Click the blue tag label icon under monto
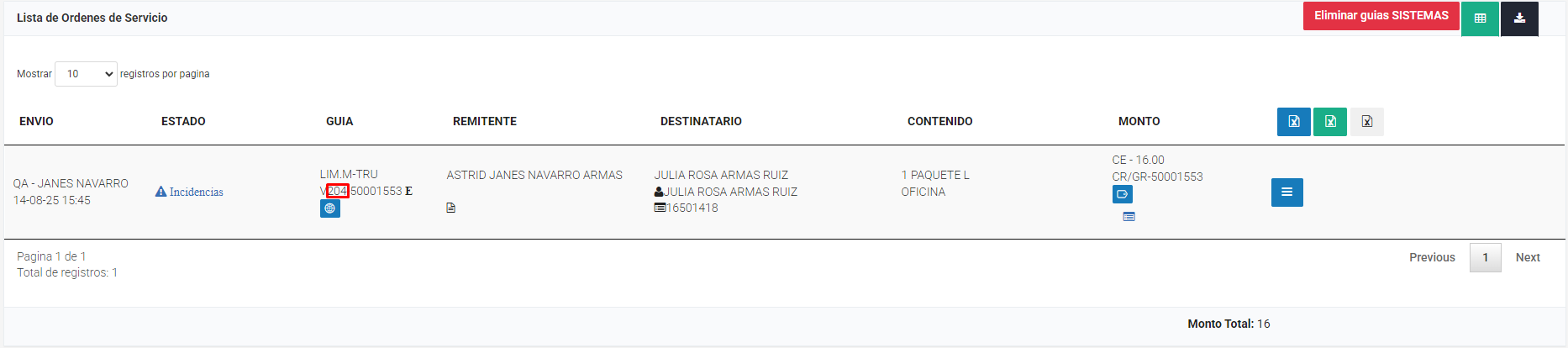The height and width of the screenshot is (348, 1568). pos(1122,194)
